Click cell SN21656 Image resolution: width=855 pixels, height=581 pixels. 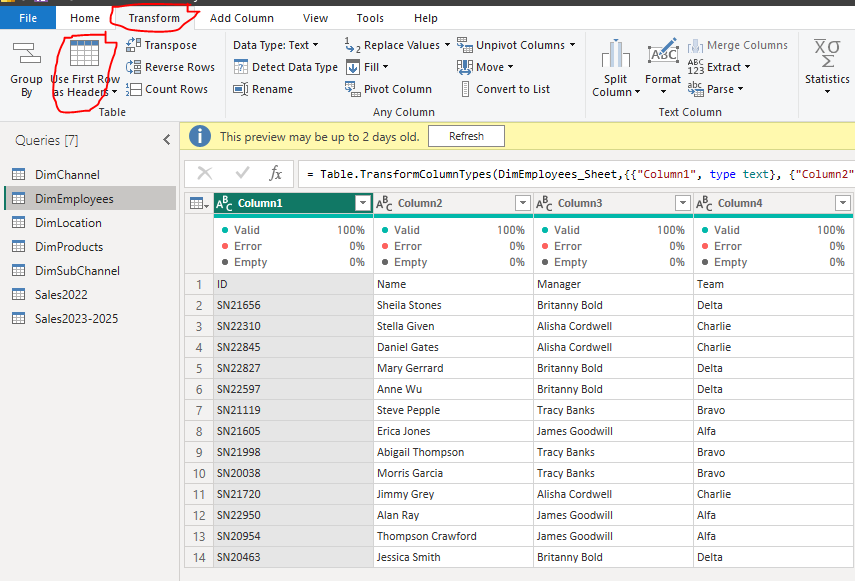293,305
